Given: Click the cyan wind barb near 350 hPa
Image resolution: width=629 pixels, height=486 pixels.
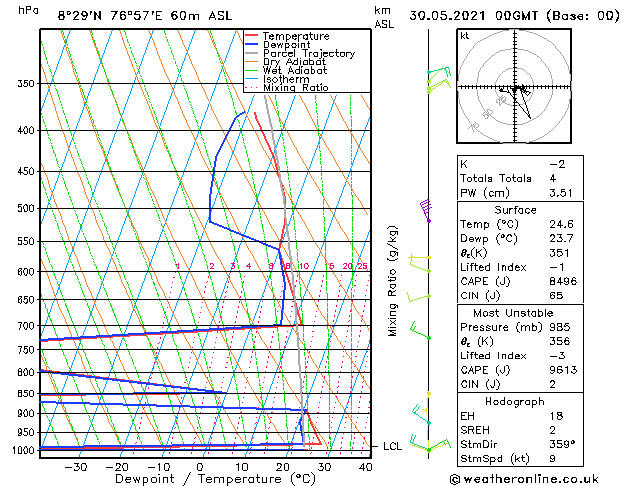Looking at the screenshot, I should point(439,71).
